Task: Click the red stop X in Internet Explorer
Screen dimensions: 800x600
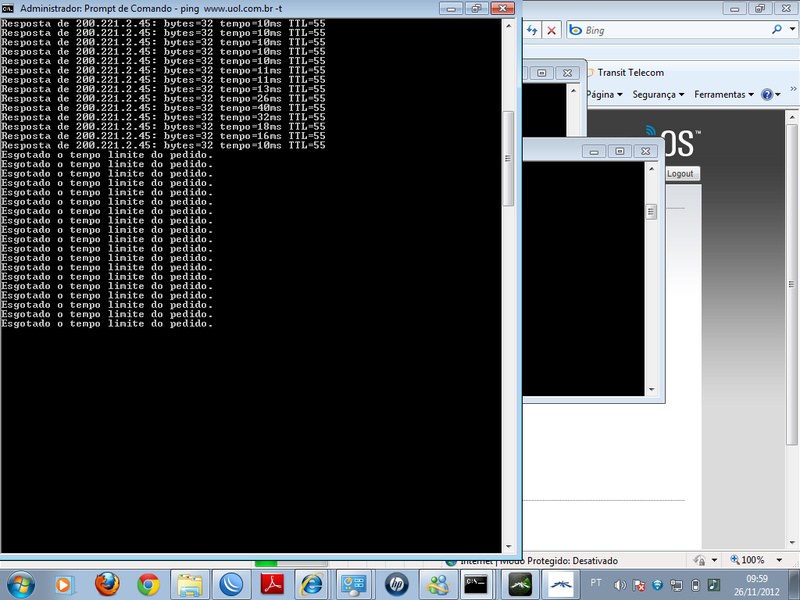Action: click(x=552, y=30)
